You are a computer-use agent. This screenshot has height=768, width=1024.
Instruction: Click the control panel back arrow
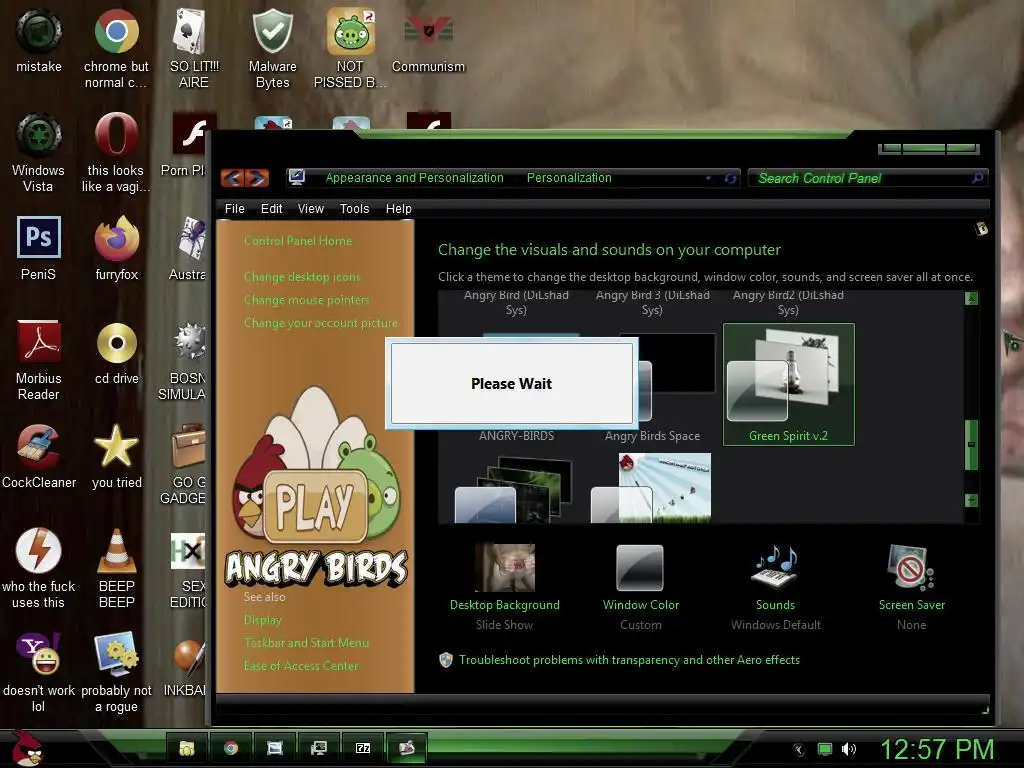[x=232, y=178]
